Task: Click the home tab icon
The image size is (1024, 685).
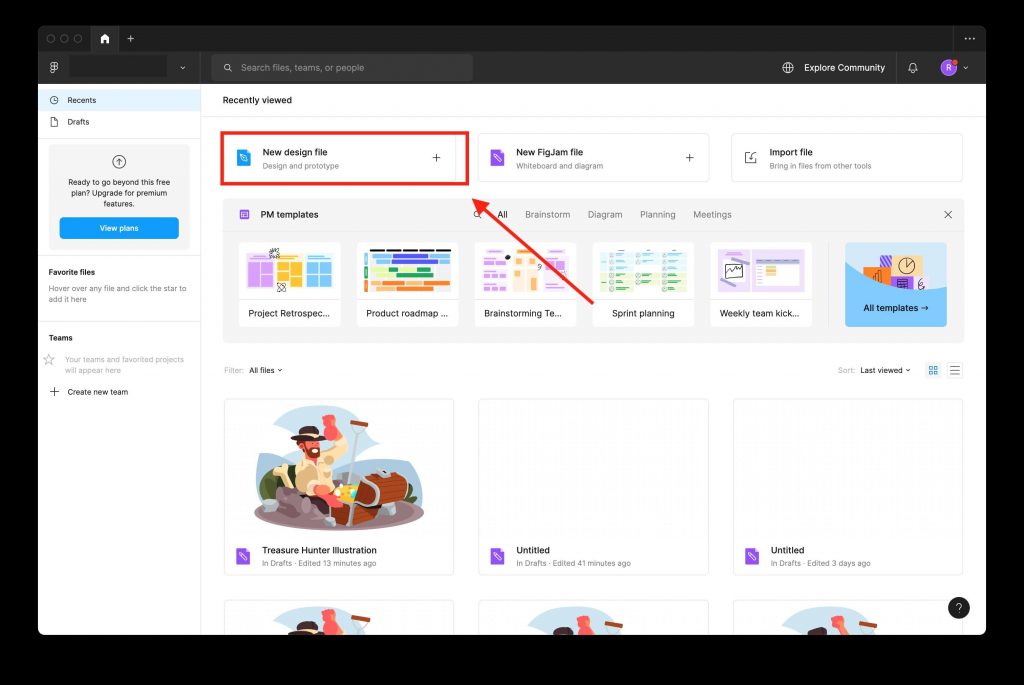Action: pyautogui.click(x=104, y=39)
